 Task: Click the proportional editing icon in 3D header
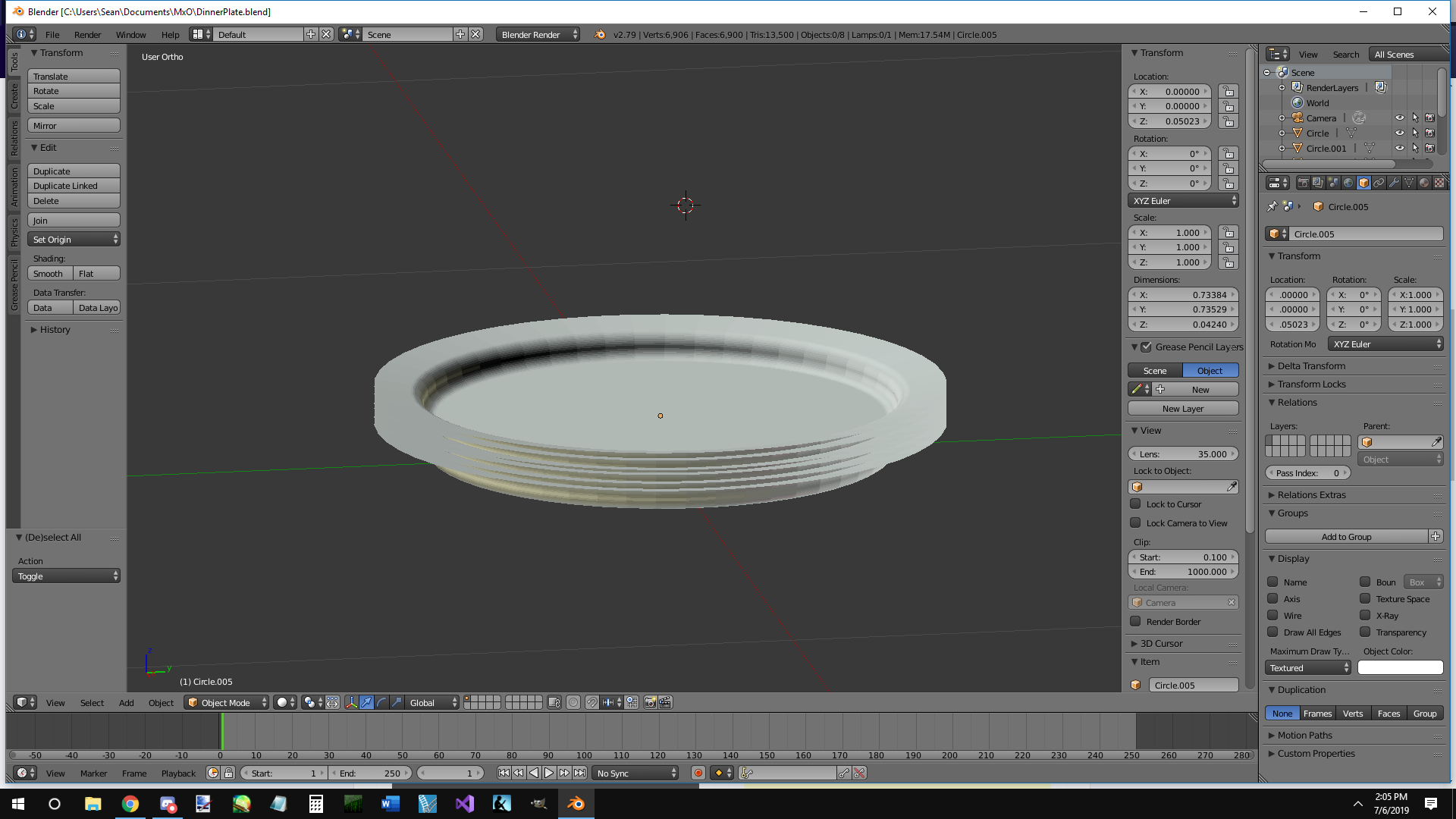[x=573, y=702]
